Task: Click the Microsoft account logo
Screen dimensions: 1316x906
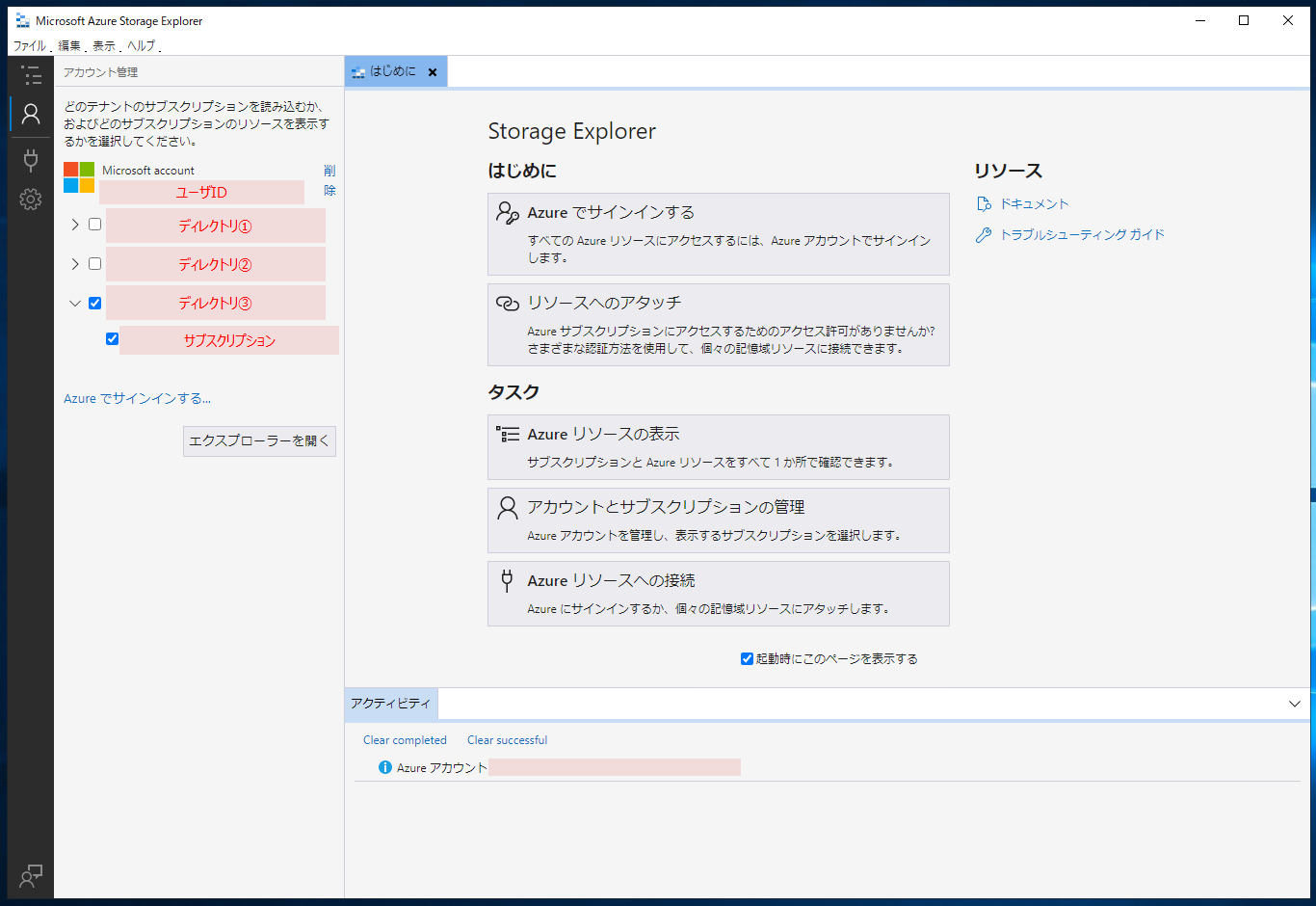Action: tap(79, 177)
